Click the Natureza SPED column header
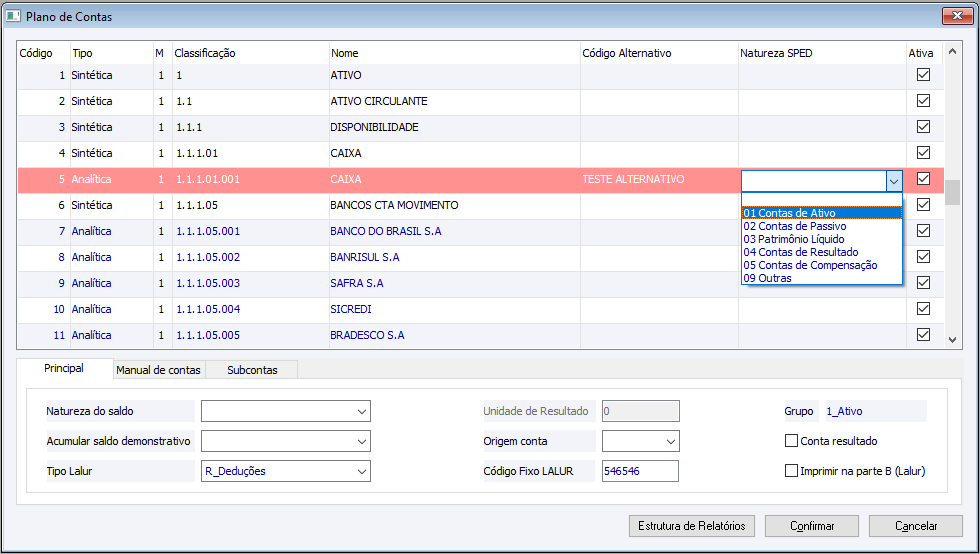This screenshot has height=554, width=980. (x=822, y=53)
